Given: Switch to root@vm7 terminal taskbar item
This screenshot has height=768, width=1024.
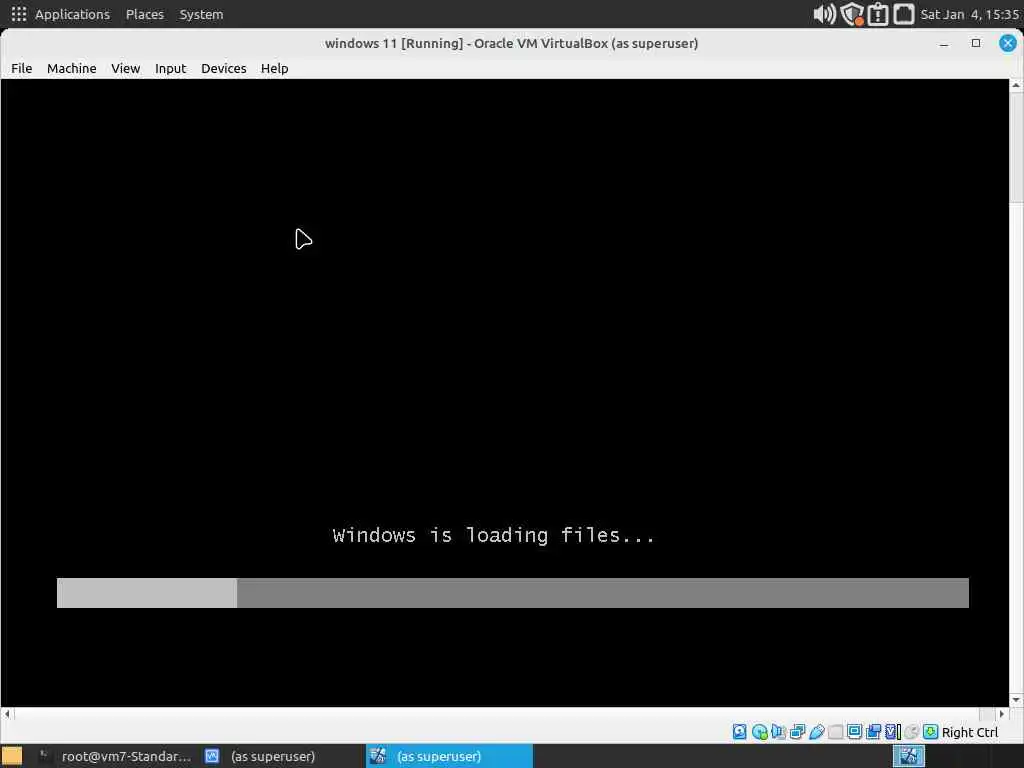Looking at the screenshot, I should click(115, 756).
